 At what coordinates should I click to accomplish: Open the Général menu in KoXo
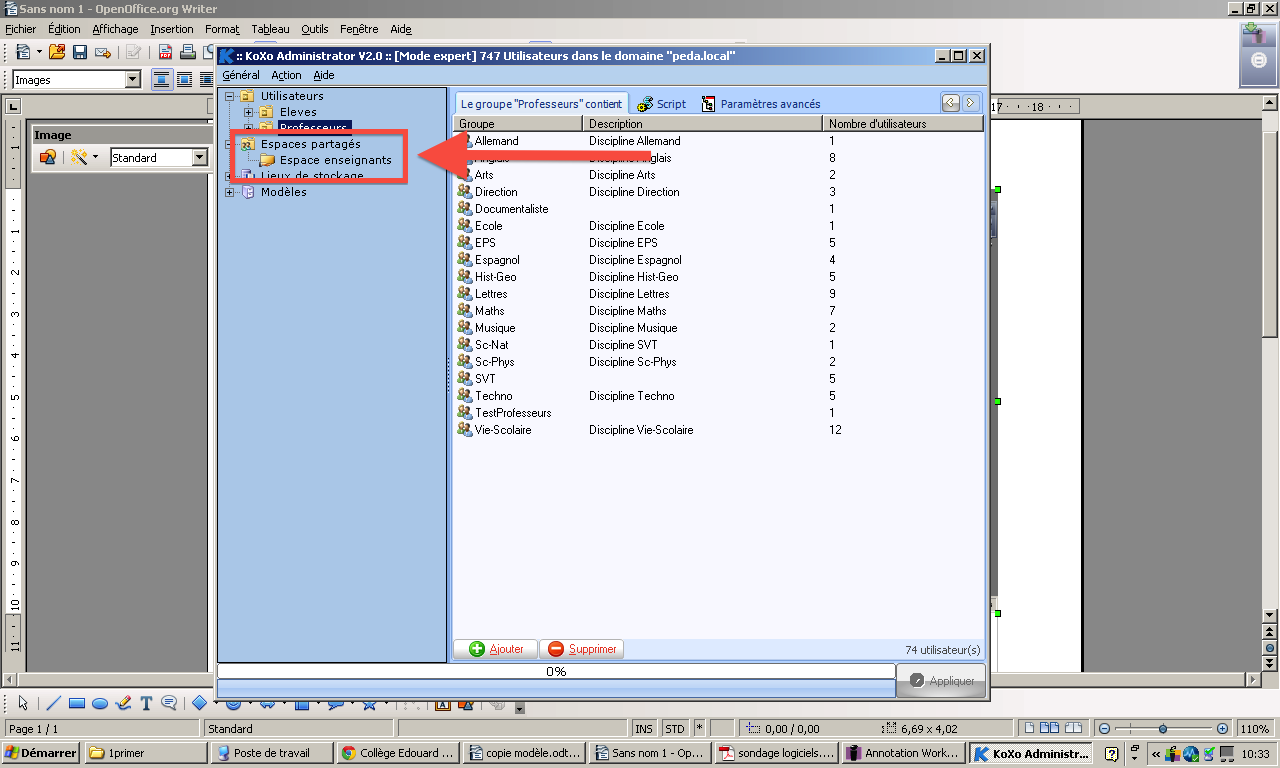[x=241, y=75]
